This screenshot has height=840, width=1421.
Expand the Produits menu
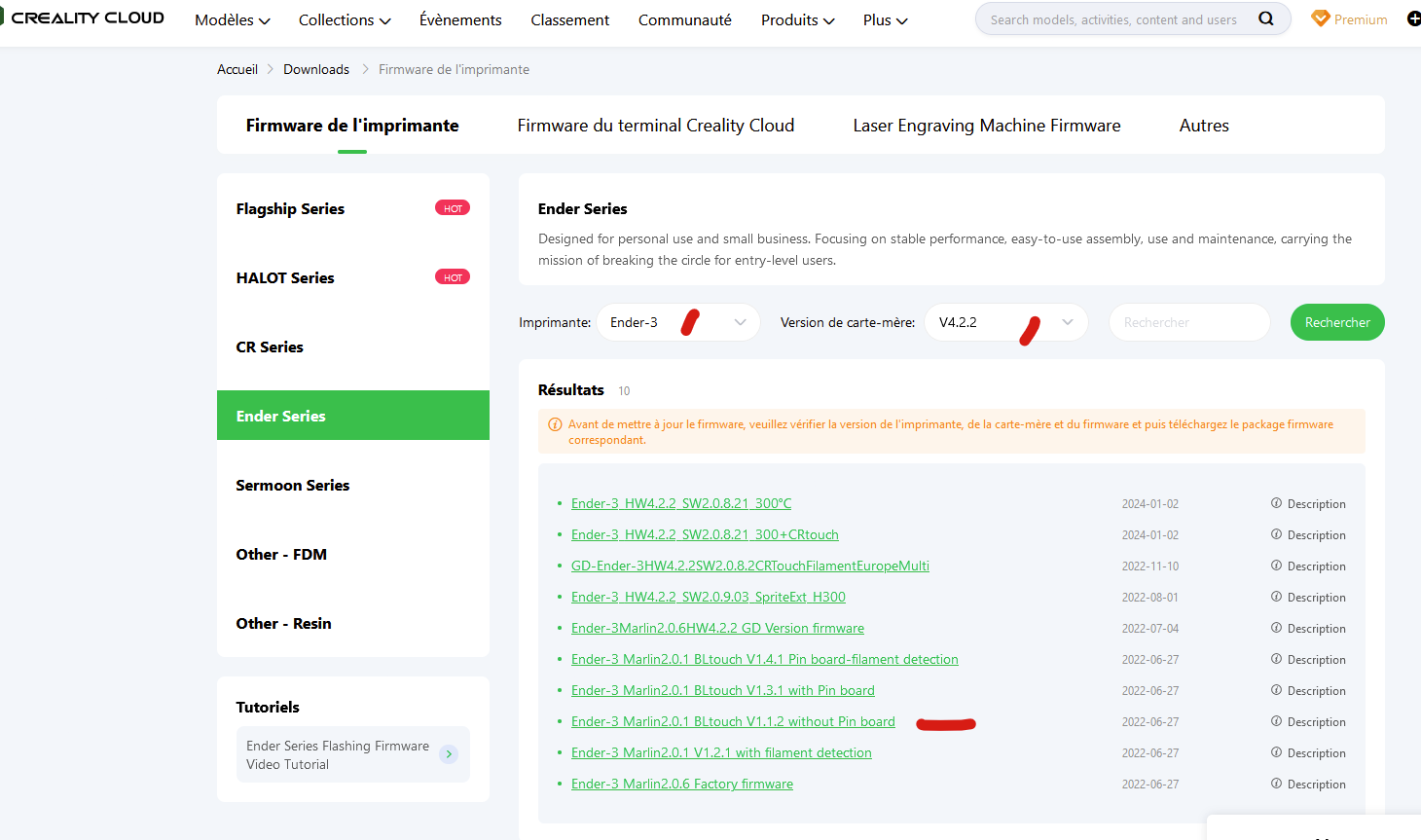pos(798,19)
